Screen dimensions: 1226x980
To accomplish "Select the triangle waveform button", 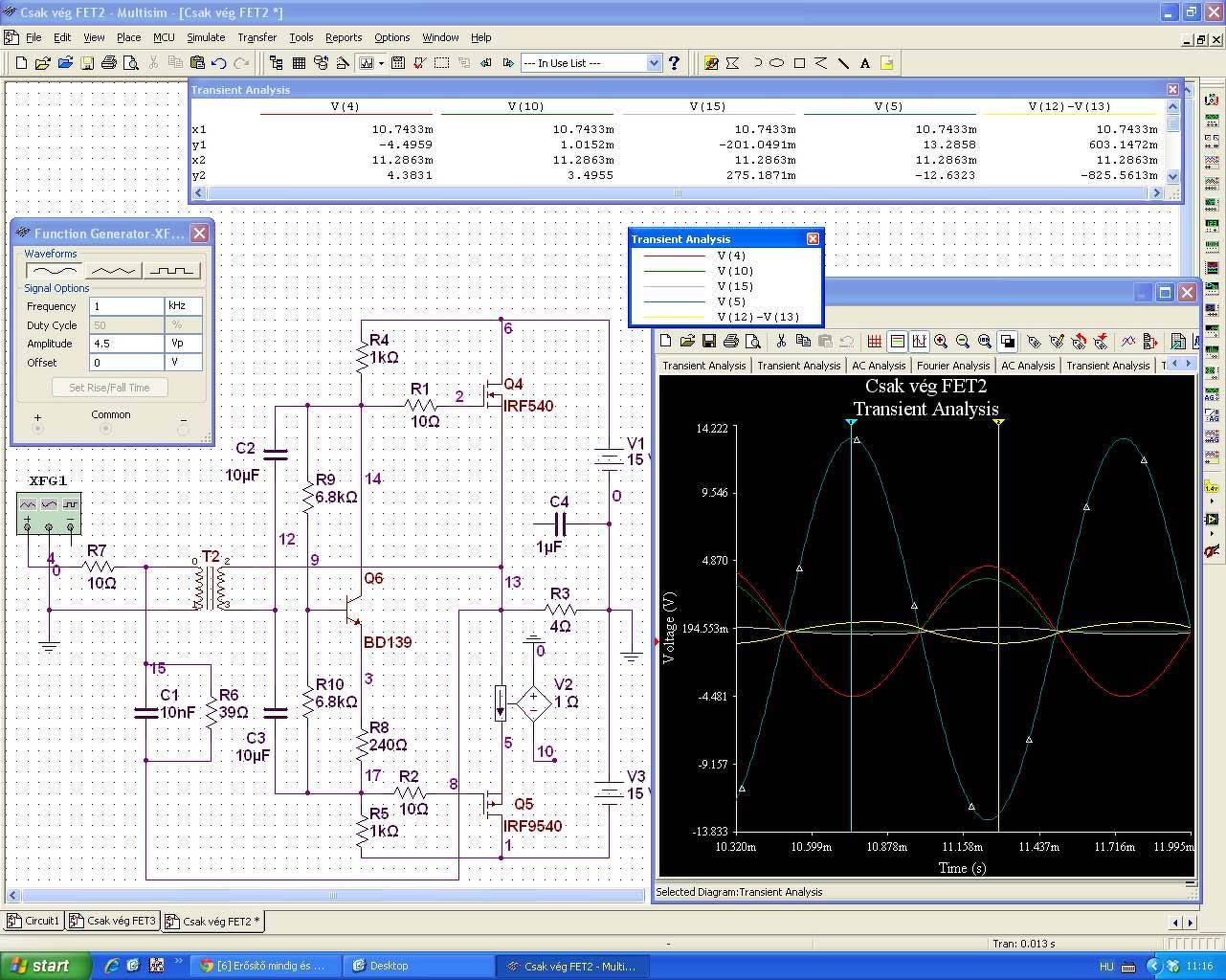I will (x=112, y=271).
